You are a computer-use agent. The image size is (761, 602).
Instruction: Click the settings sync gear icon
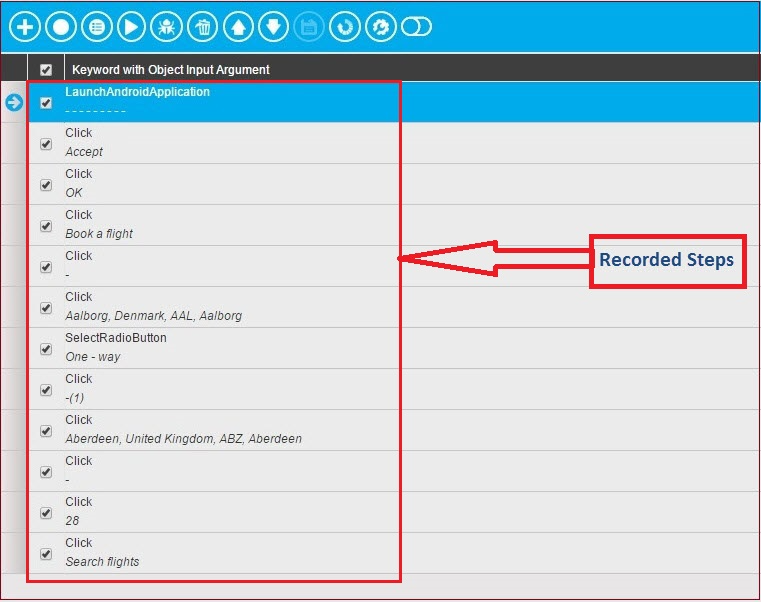pos(380,27)
